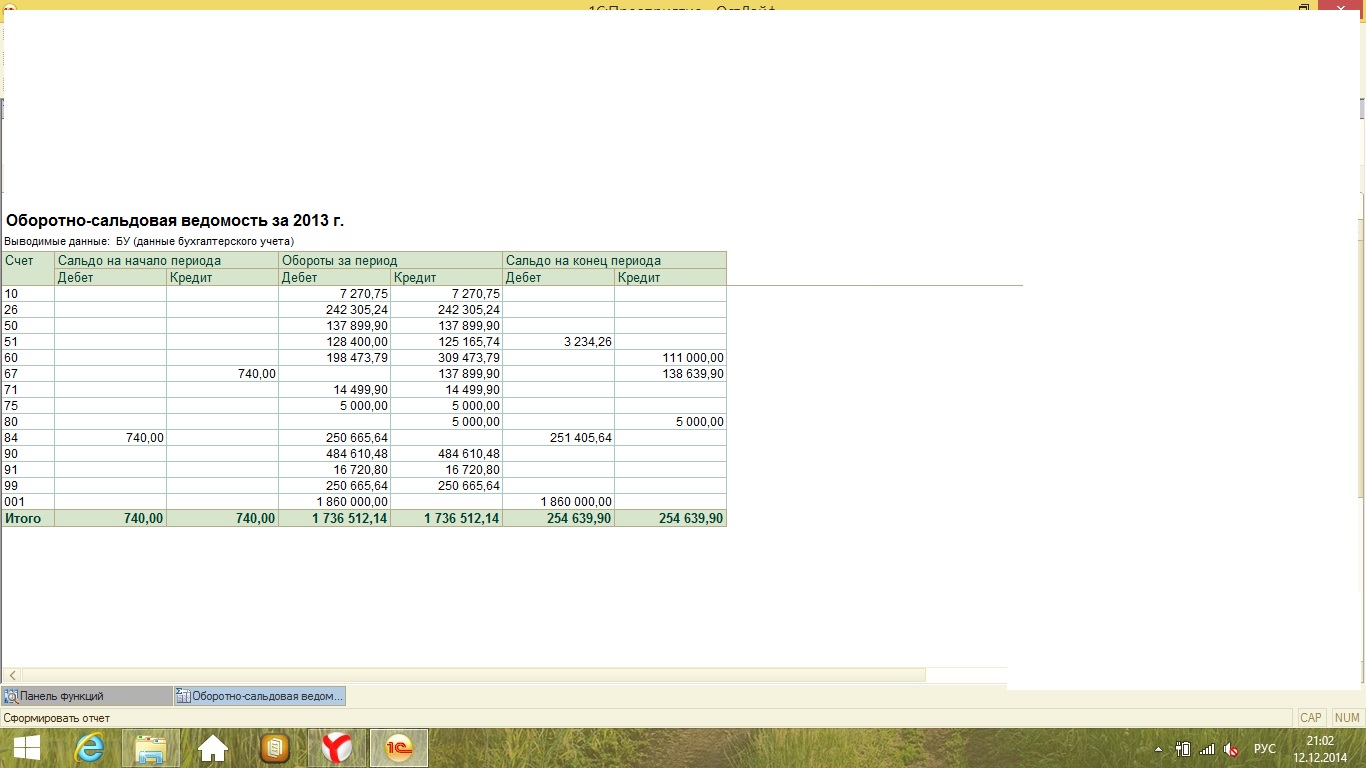Open the РУС input language switcher

coord(1265,749)
